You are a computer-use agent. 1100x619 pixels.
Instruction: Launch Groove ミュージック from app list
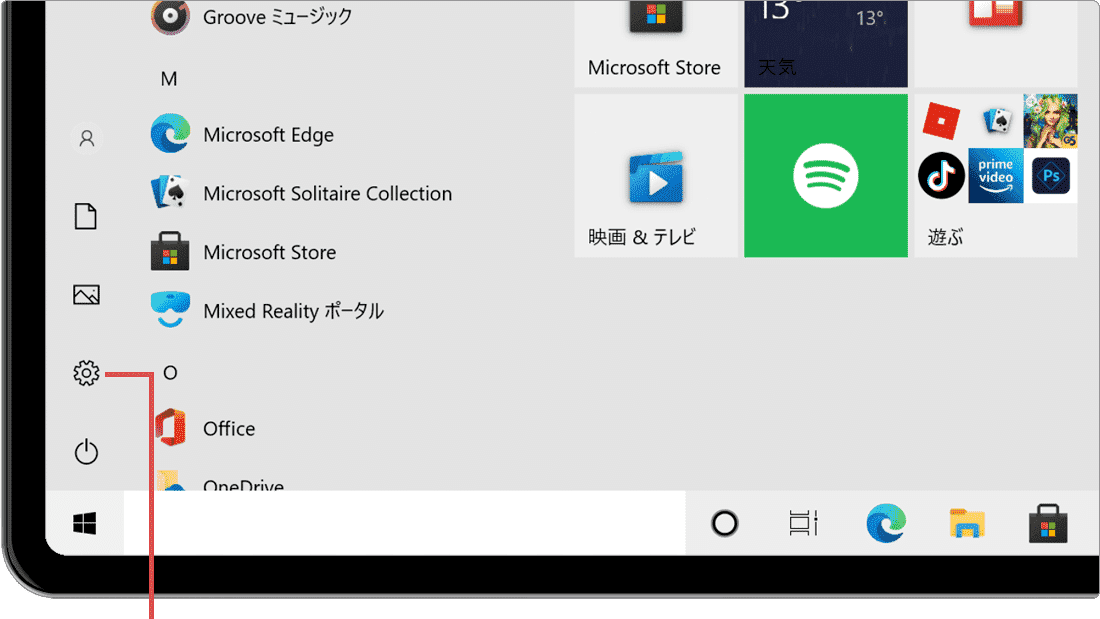point(251,17)
